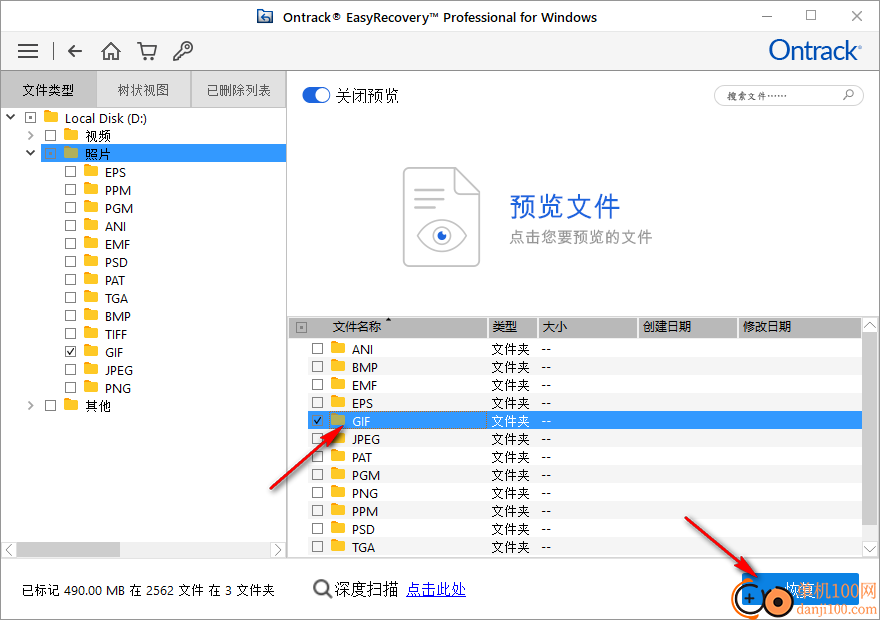Click the PAT folder icon in file list

338,456
